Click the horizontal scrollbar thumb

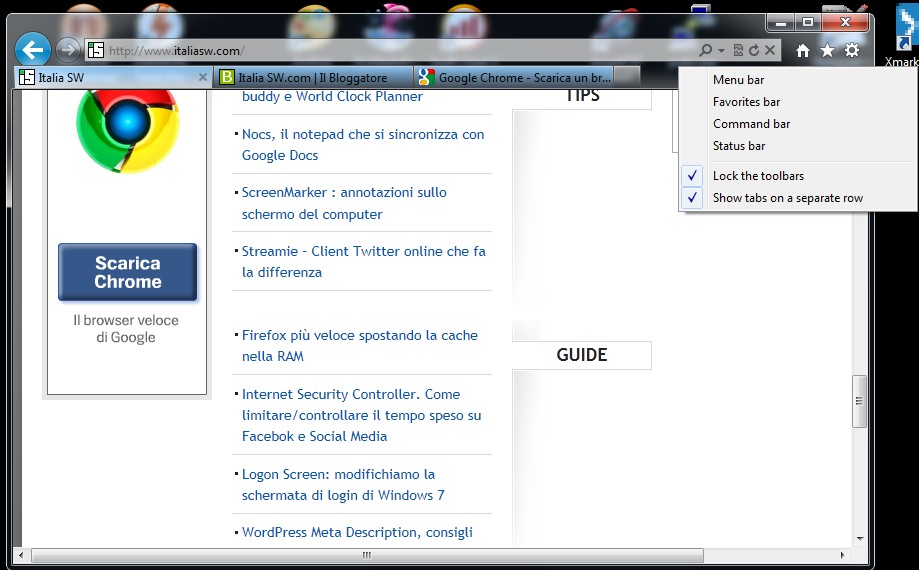(367, 555)
